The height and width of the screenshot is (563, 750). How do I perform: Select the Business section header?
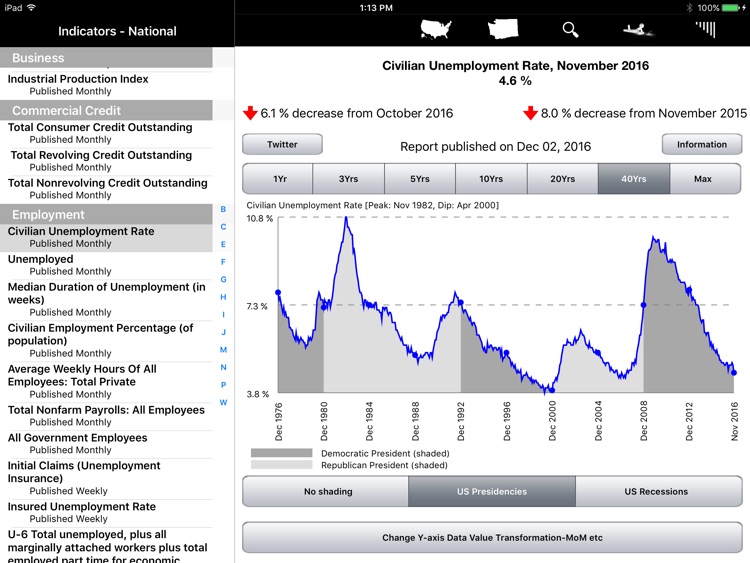point(106,58)
